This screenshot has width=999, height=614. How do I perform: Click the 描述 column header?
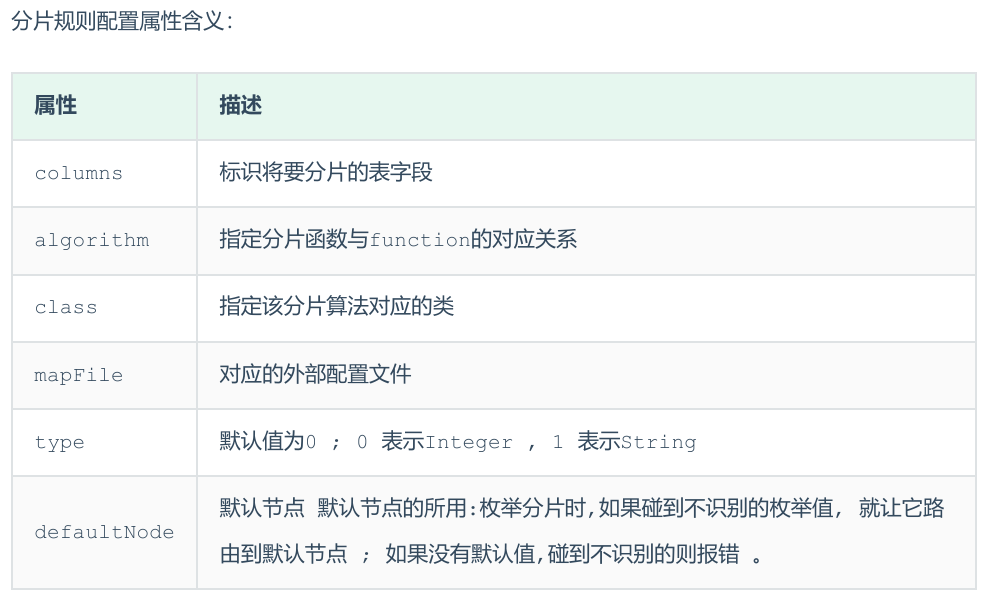(241, 105)
